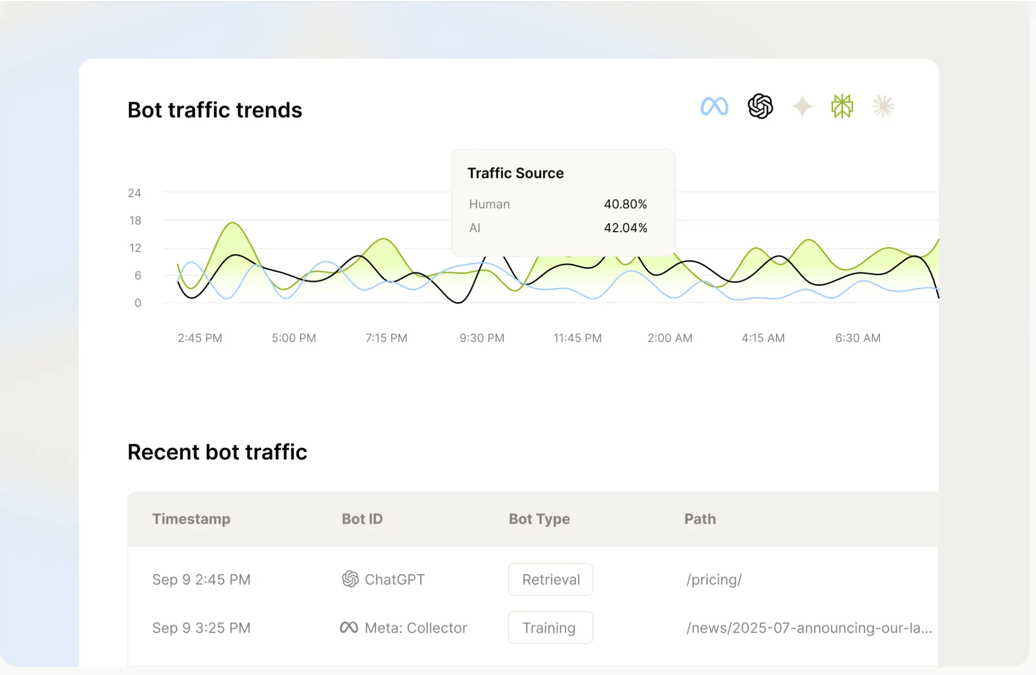This screenshot has height=675, width=1036.
Task: Enable the Gemini sparkle filter icon
Action: [x=802, y=106]
